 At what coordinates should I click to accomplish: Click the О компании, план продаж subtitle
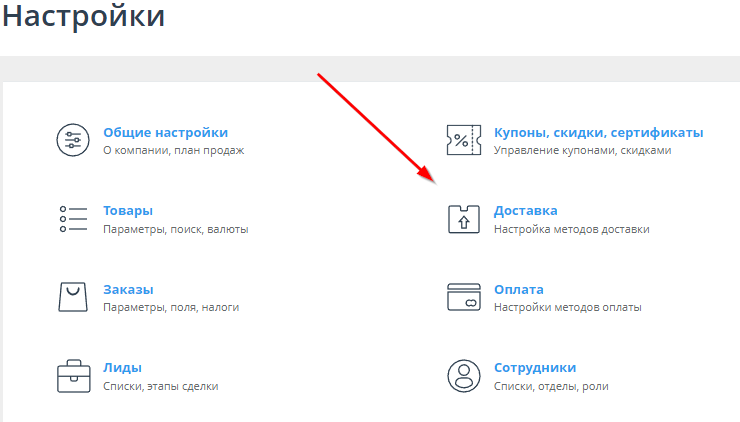click(x=173, y=151)
